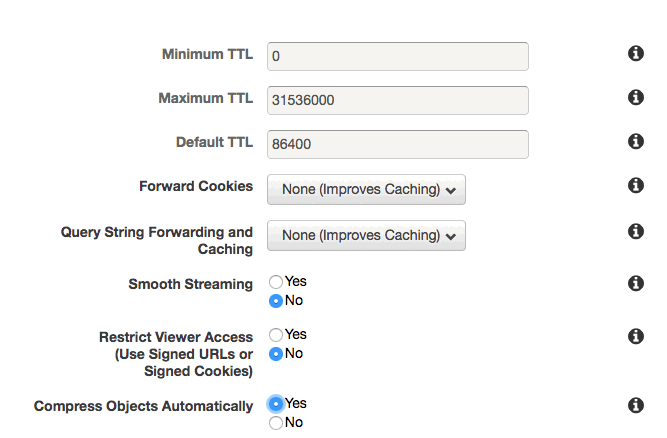
Task: Open the Forward Cookies dropdown
Action: 366,189
